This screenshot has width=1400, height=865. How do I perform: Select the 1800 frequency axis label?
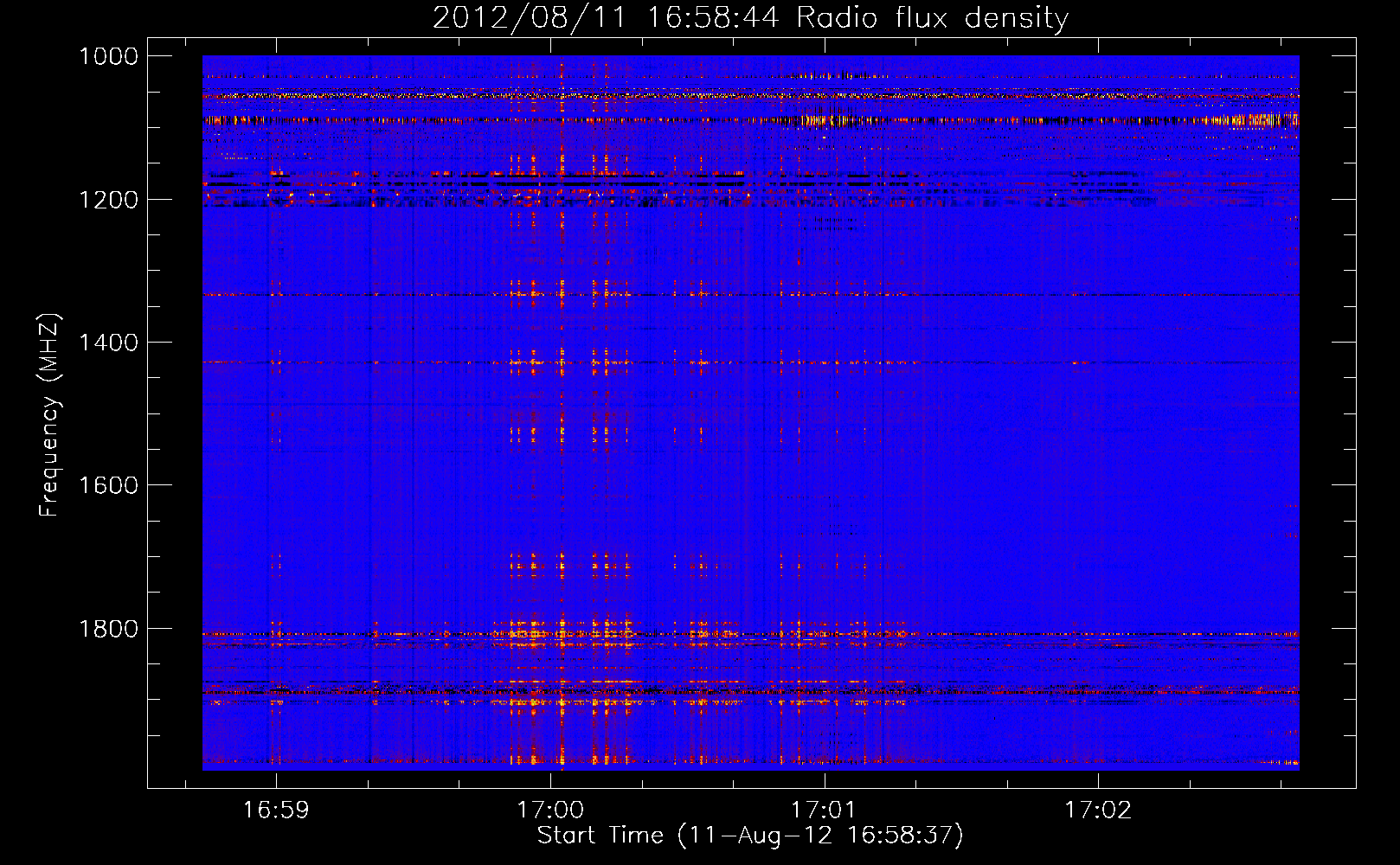pyautogui.click(x=108, y=629)
